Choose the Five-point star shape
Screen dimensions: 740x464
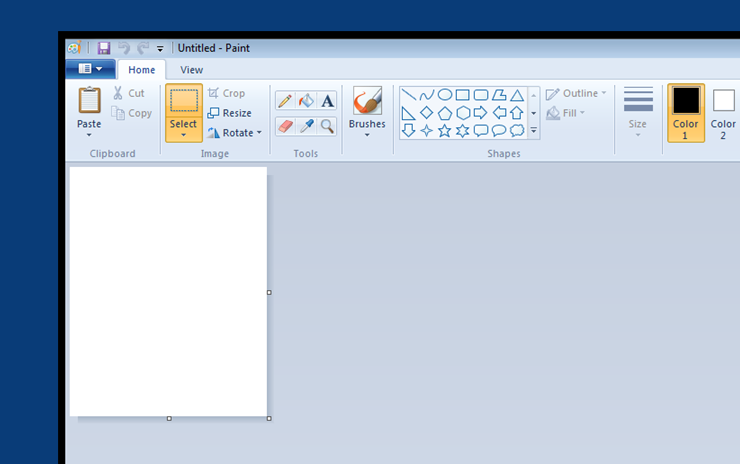(445, 131)
